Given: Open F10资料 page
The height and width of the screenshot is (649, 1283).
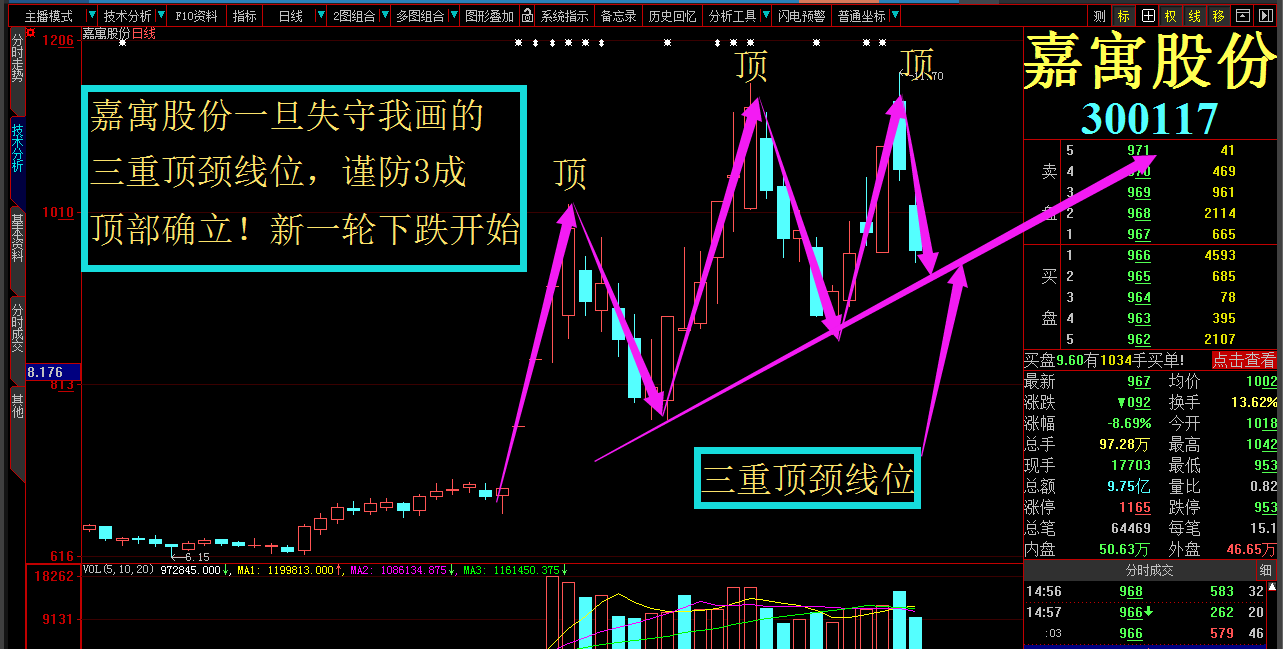Looking at the screenshot, I should pyautogui.click(x=196, y=16).
